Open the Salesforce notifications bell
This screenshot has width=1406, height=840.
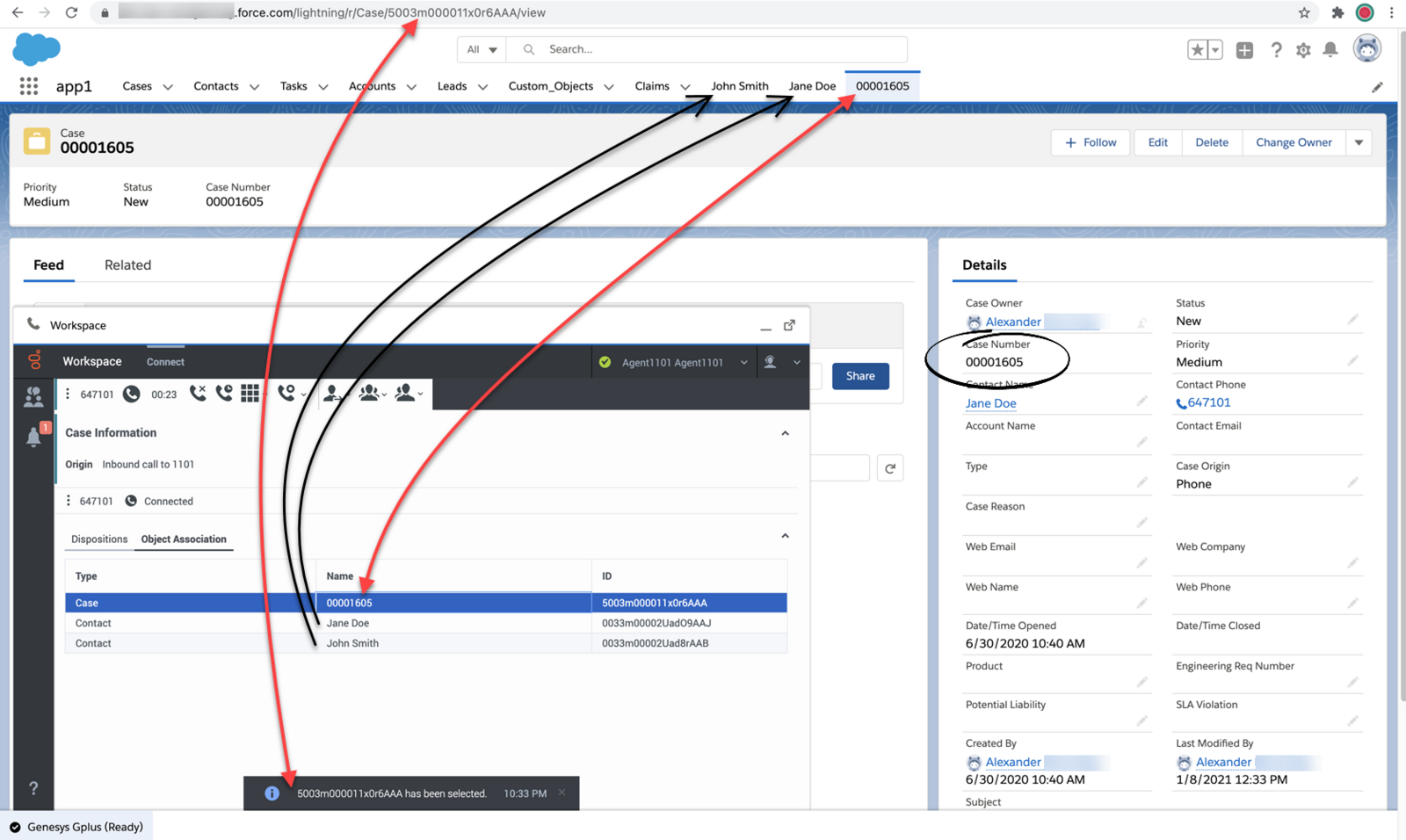coord(1330,50)
